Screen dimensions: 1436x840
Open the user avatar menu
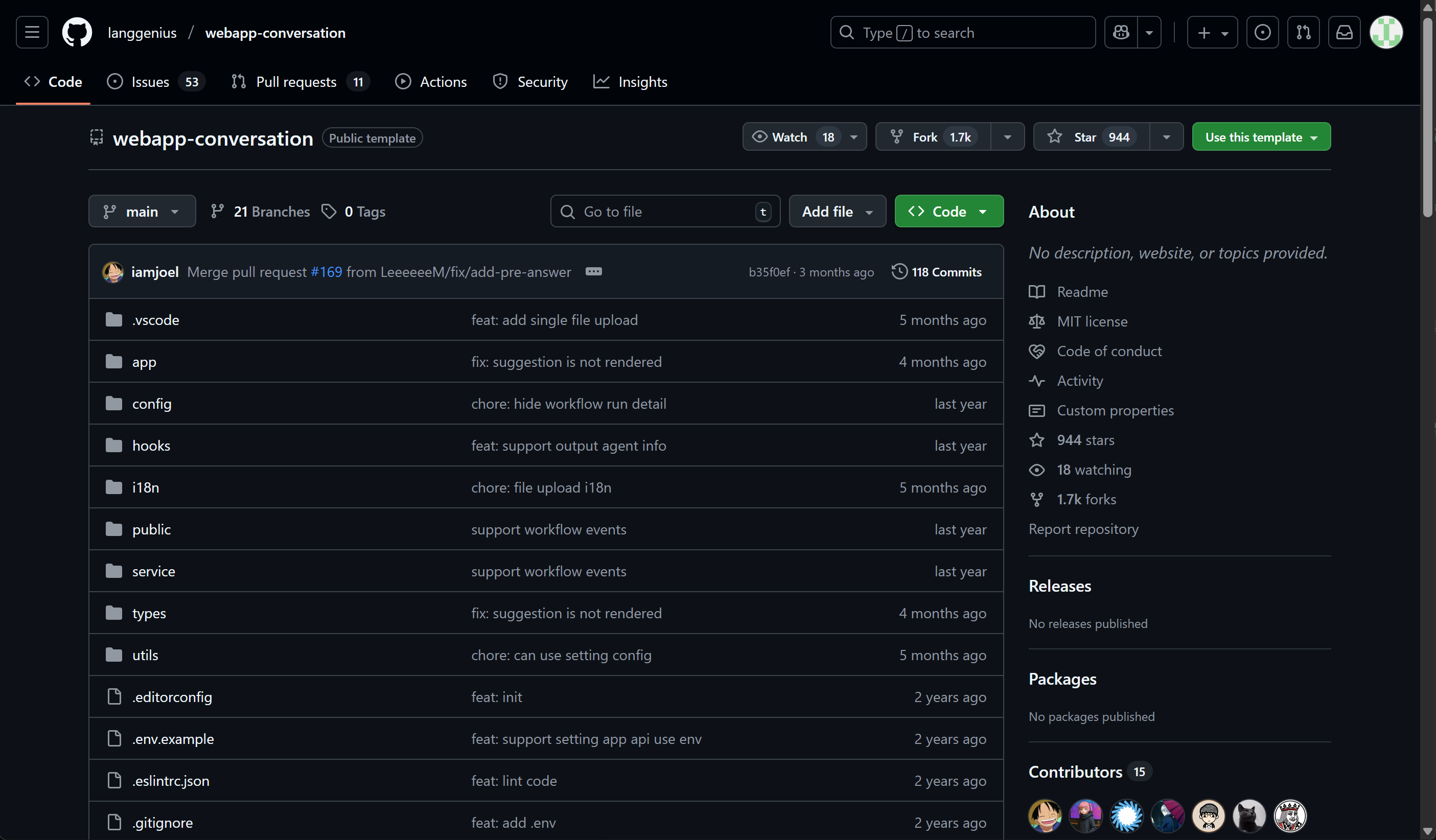click(1386, 33)
